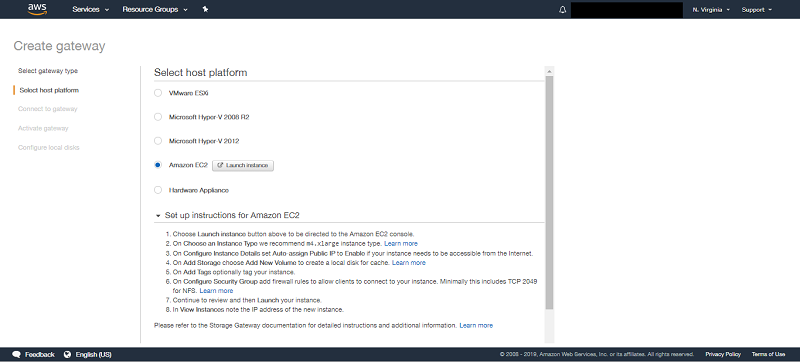Viewport: 800px width, 362px height.
Task: Click the Feedback speech bubble icon
Action: click(16, 354)
